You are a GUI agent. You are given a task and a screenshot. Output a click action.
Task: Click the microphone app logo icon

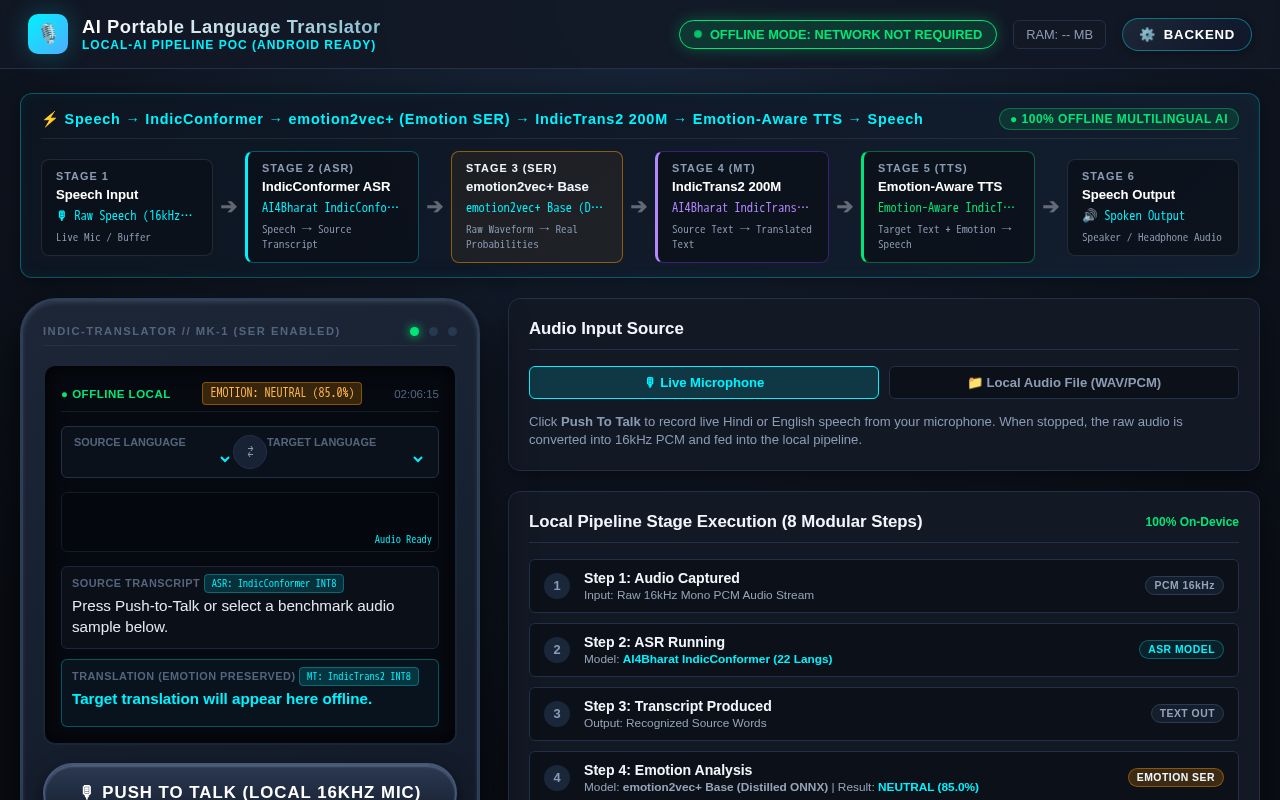pyautogui.click(x=48, y=34)
